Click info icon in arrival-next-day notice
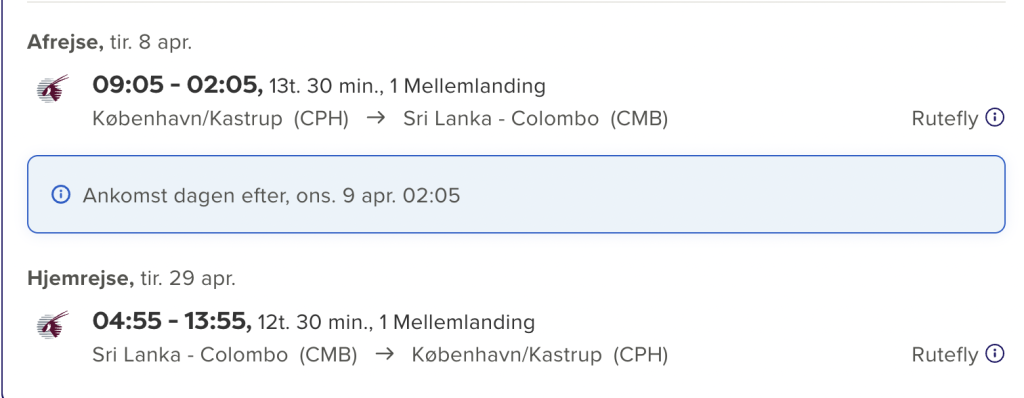This screenshot has width=1024, height=398. 61,195
